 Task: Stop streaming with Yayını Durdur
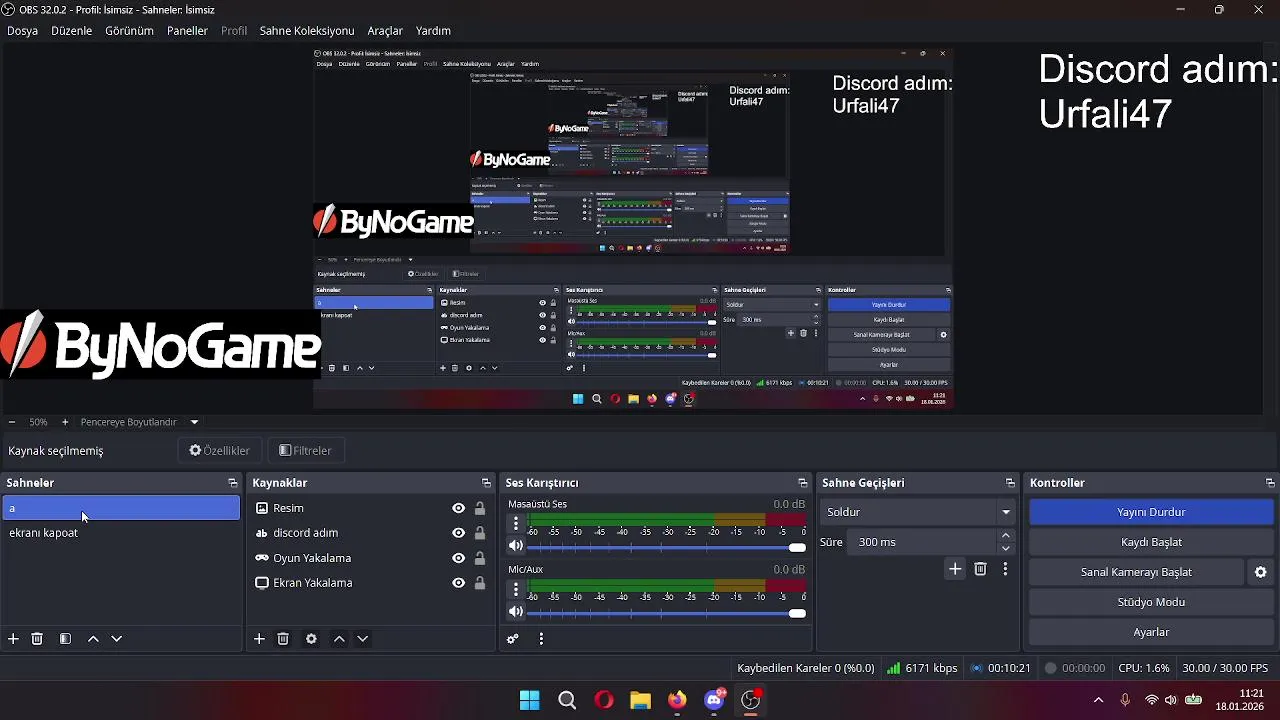[1151, 512]
